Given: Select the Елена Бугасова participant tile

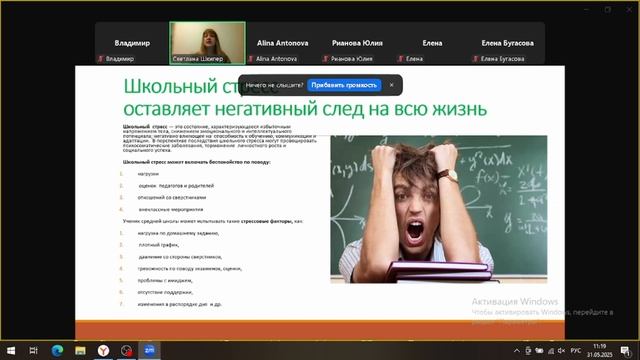Looking at the screenshot, I should (507, 43).
